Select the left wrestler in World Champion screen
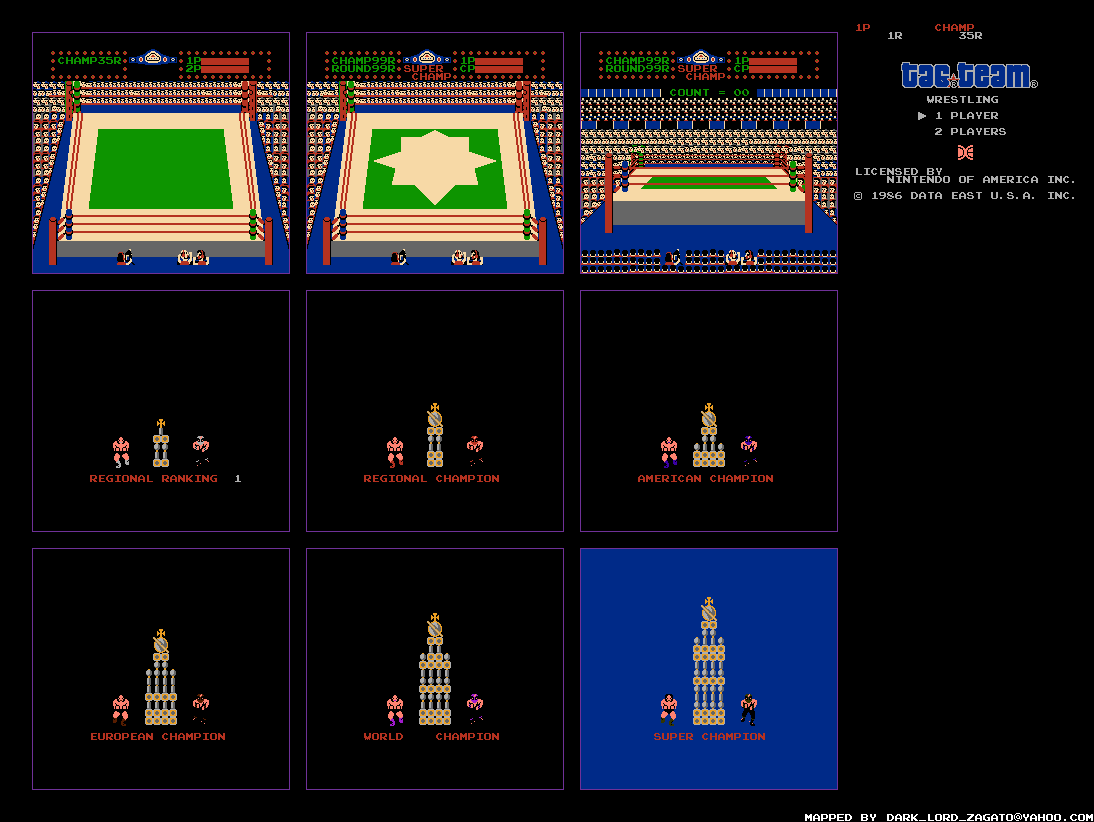The image size is (1094, 822). click(396, 710)
